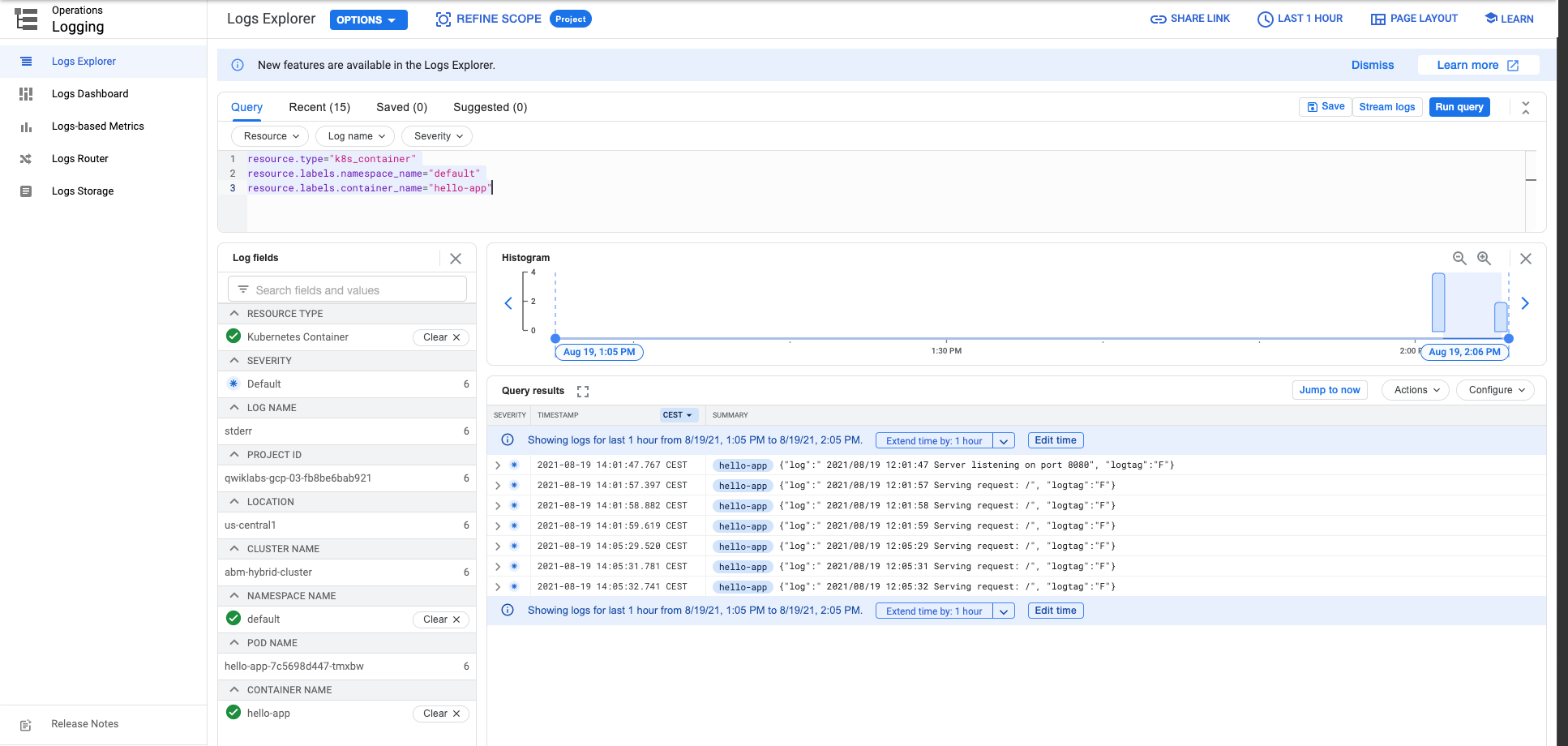Click the info icon in features banner
The image size is (1568, 746).
238,65
